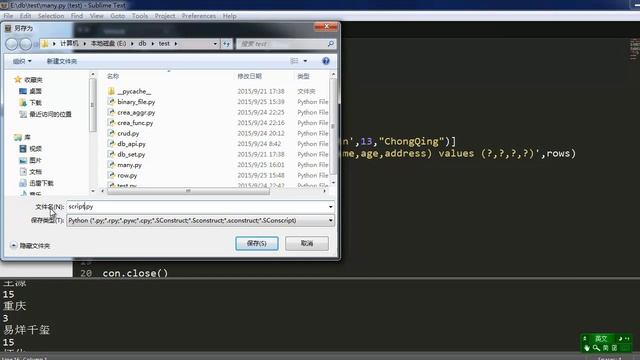Open the 组织 (Organize) dropdown

[22, 61]
